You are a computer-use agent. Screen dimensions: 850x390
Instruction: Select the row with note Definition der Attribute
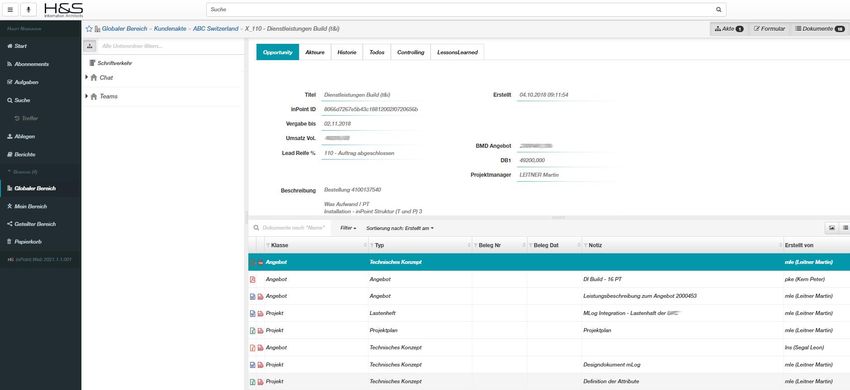click(549, 382)
